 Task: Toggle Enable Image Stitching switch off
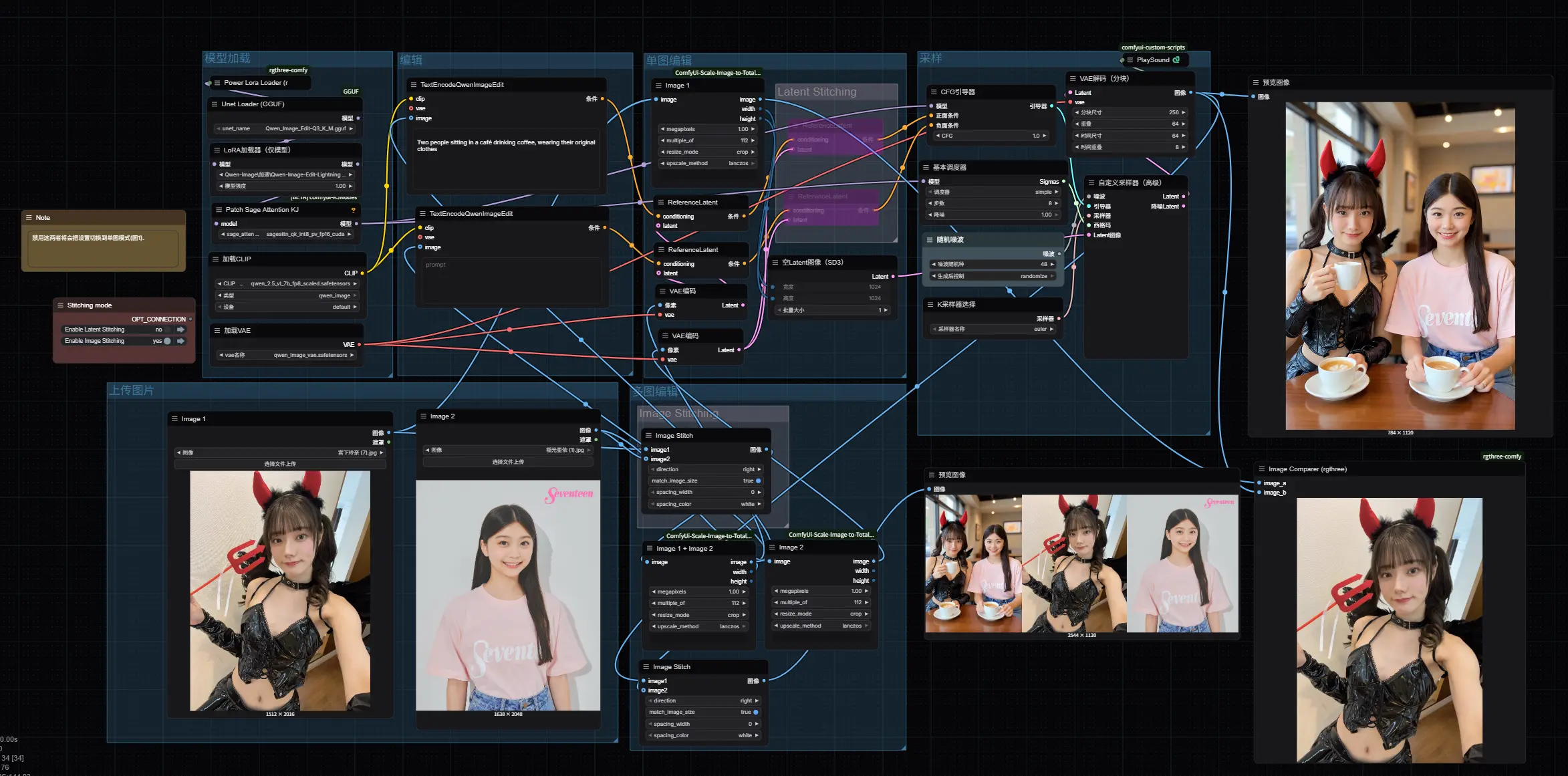[x=167, y=341]
